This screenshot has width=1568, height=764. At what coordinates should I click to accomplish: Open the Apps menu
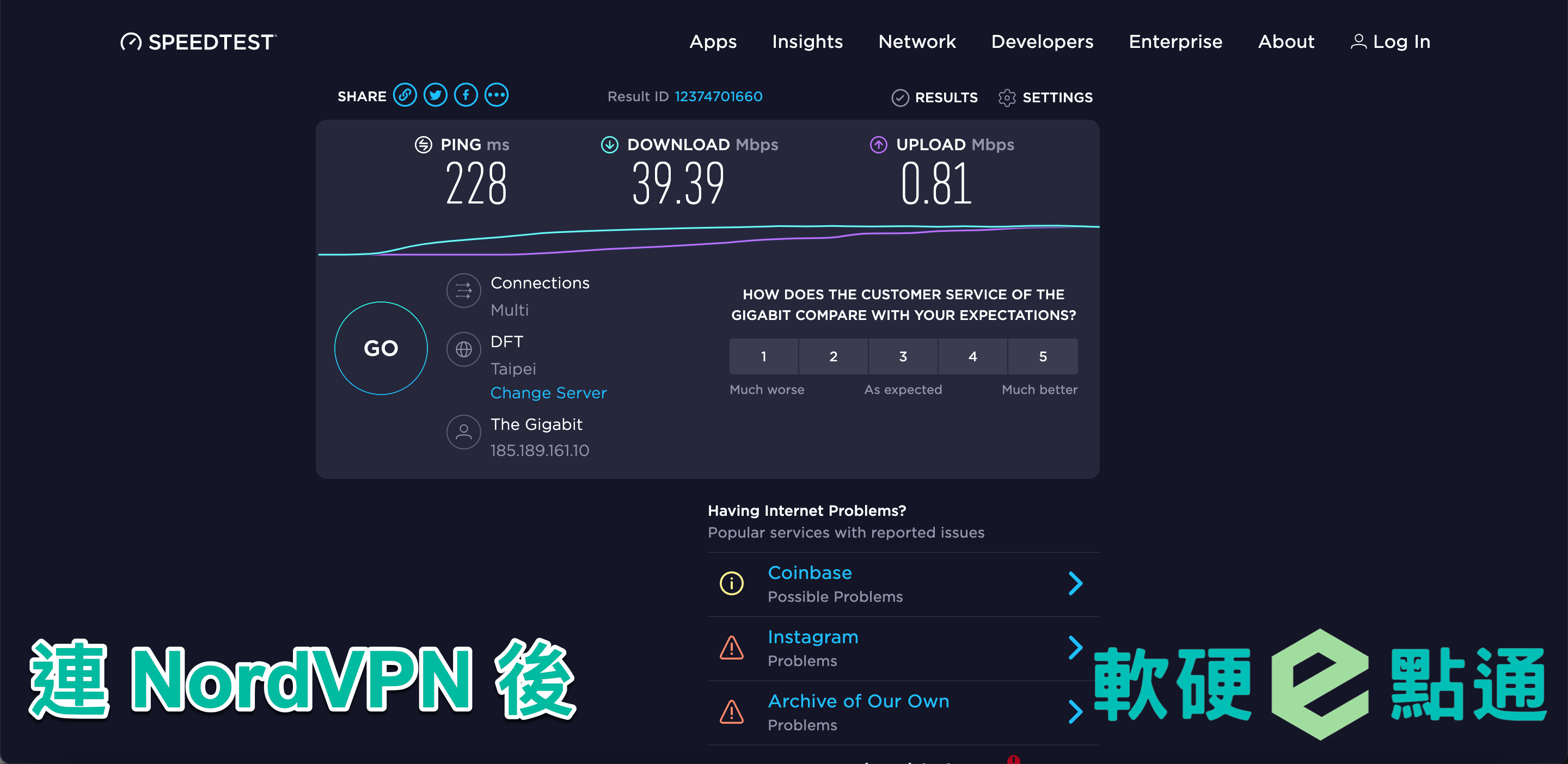click(x=712, y=41)
